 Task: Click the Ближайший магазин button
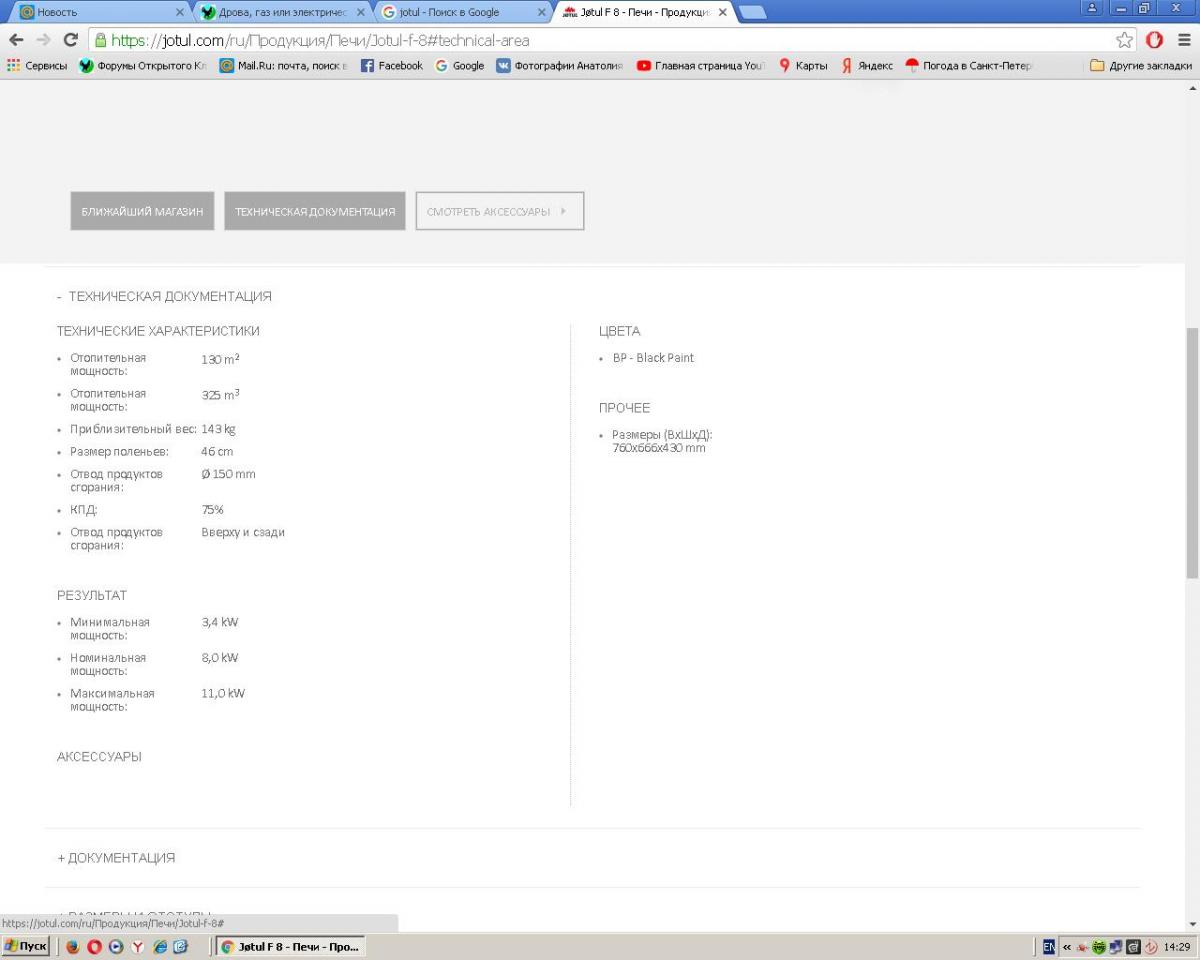142,212
